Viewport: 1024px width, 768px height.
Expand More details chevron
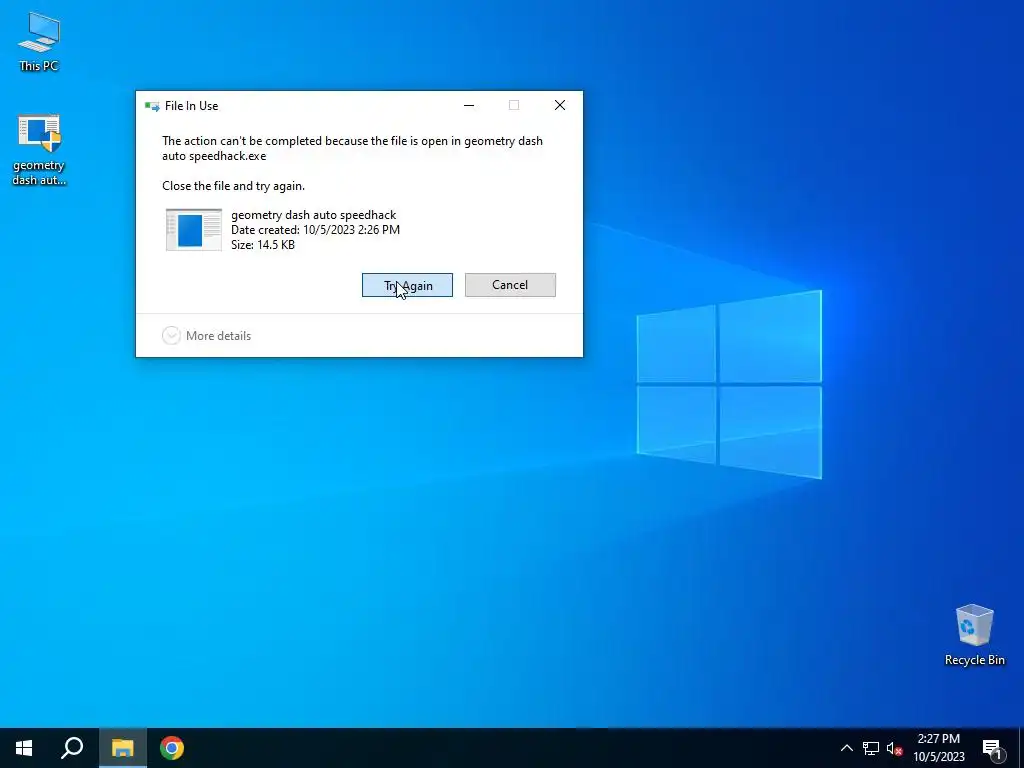pos(171,336)
